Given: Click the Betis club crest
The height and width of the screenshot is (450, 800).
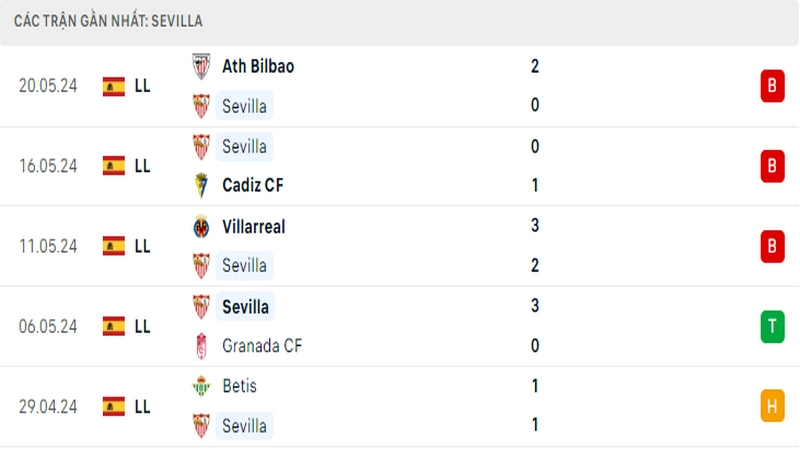Looking at the screenshot, I should 201,385.
